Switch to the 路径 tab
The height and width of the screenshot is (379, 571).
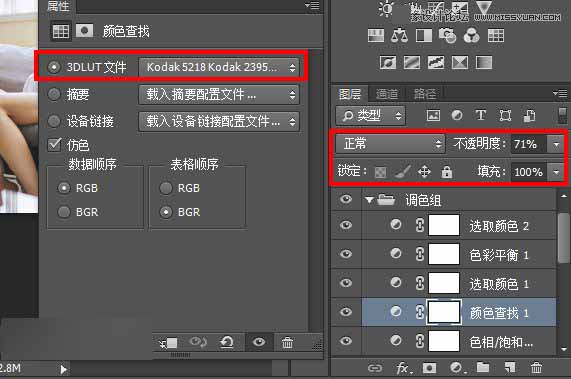point(425,94)
